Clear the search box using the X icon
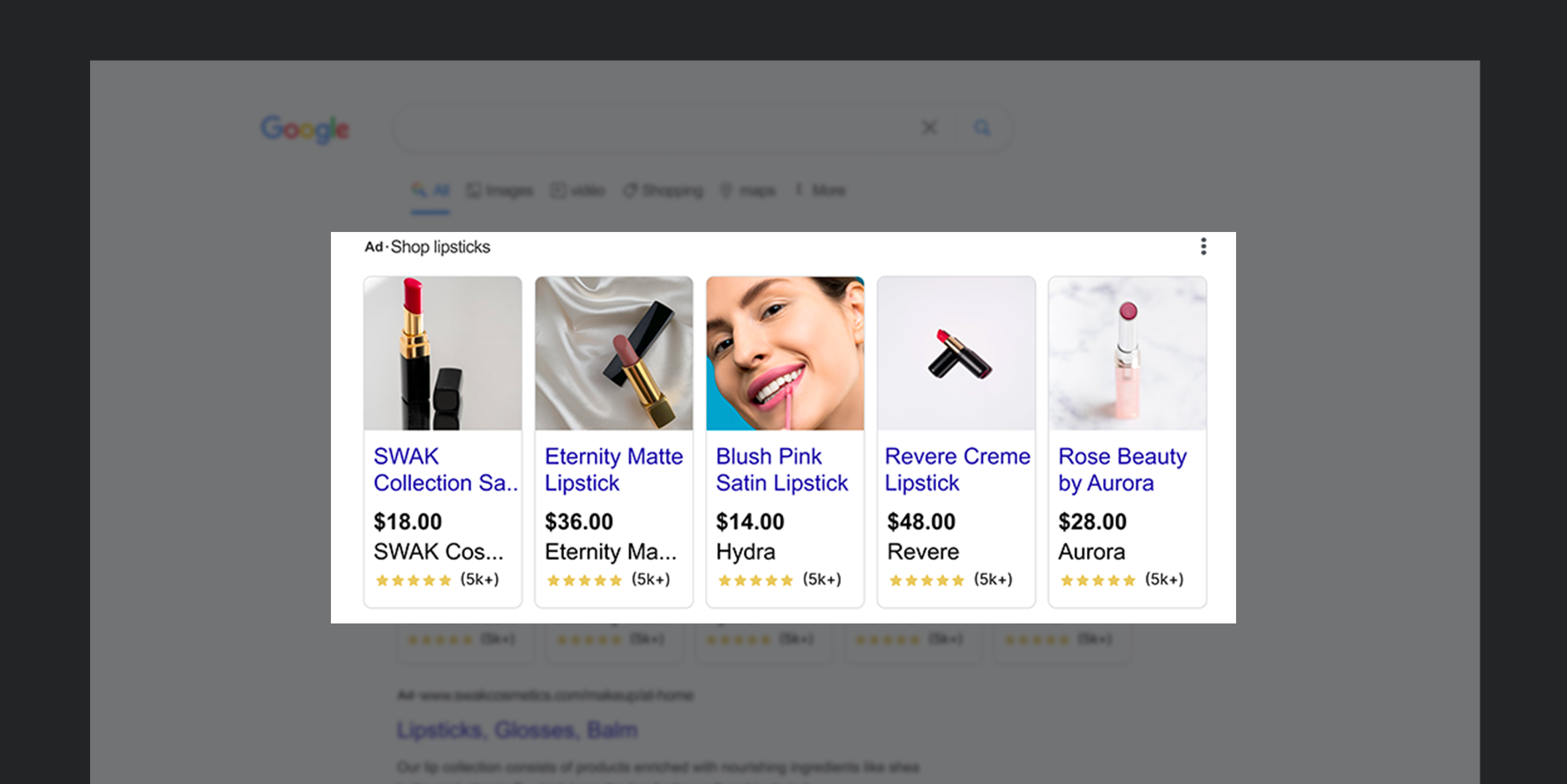This screenshot has width=1567, height=784. [929, 127]
